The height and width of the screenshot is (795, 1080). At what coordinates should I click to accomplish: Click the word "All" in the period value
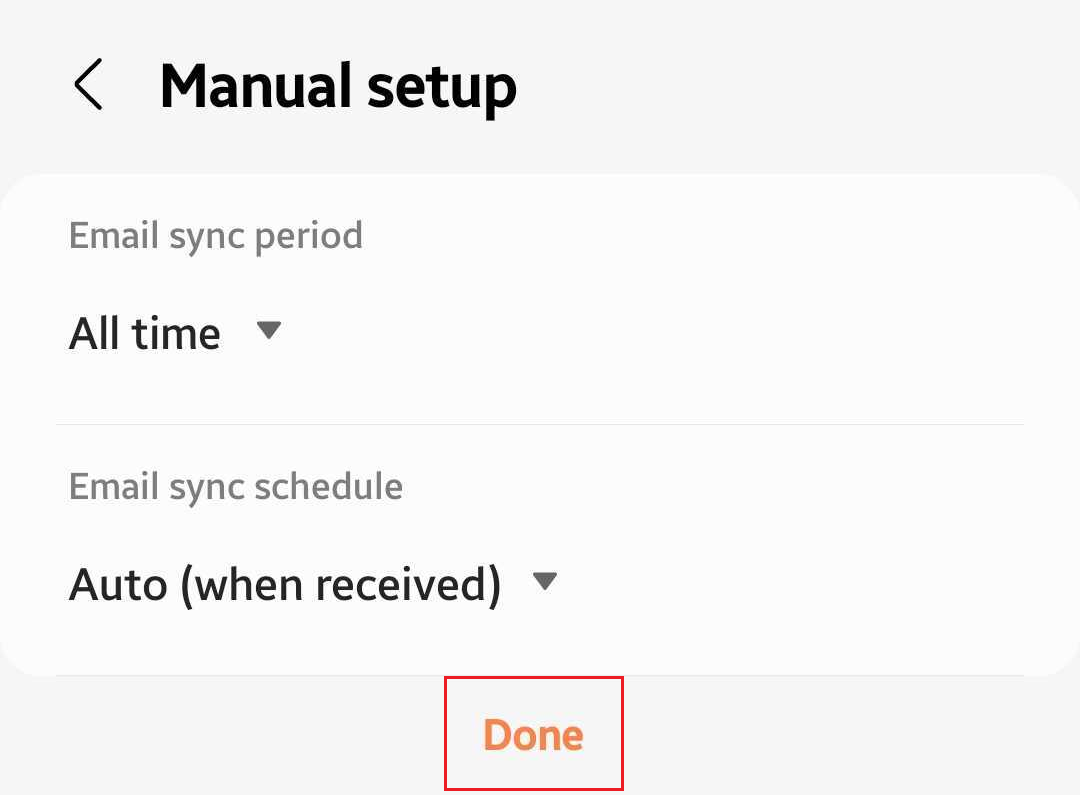(x=95, y=333)
